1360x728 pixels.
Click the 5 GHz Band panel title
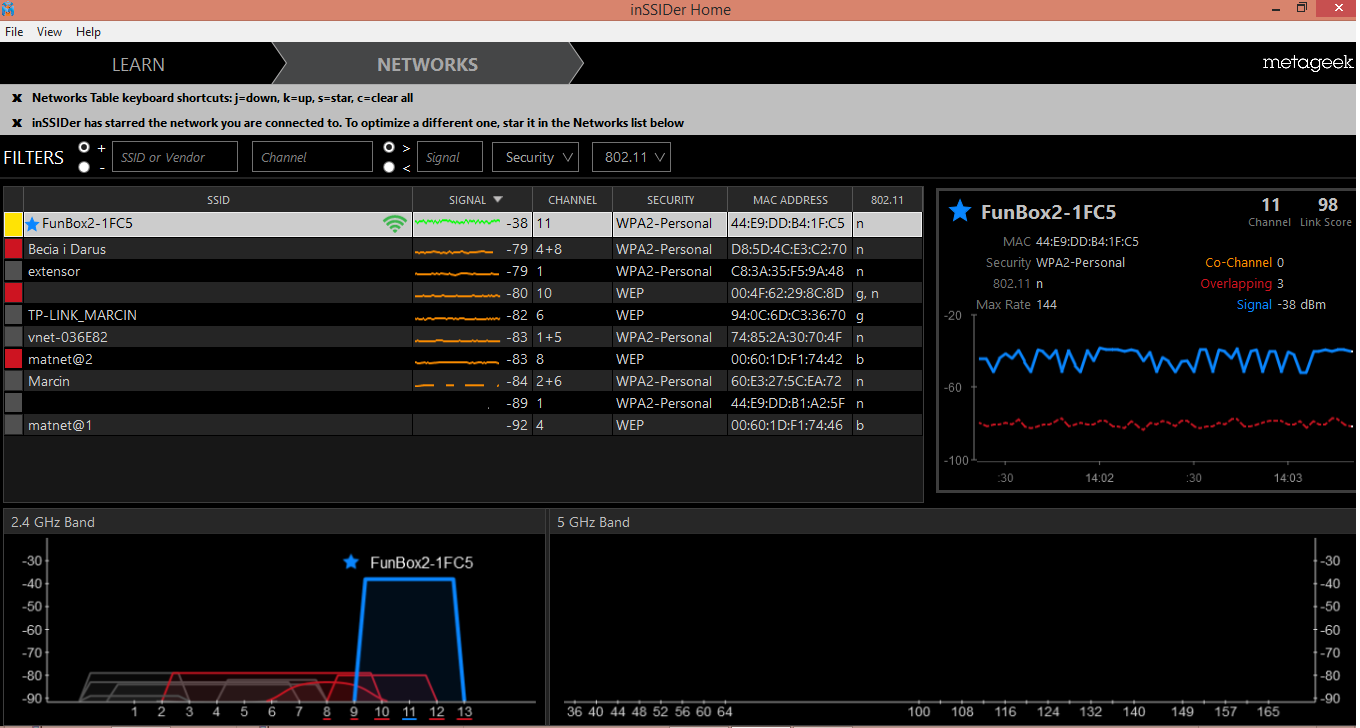(593, 522)
